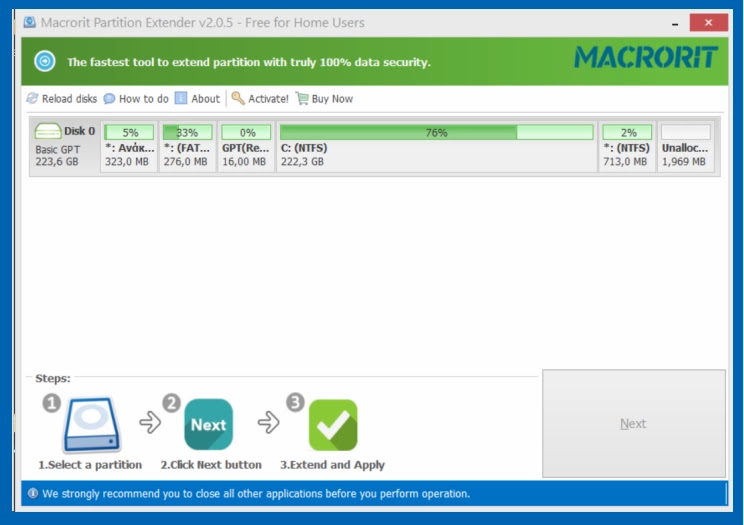Screen dimensions: 744x525
Task: Click the Macrorit app icon in title bar
Action: click(x=29, y=22)
